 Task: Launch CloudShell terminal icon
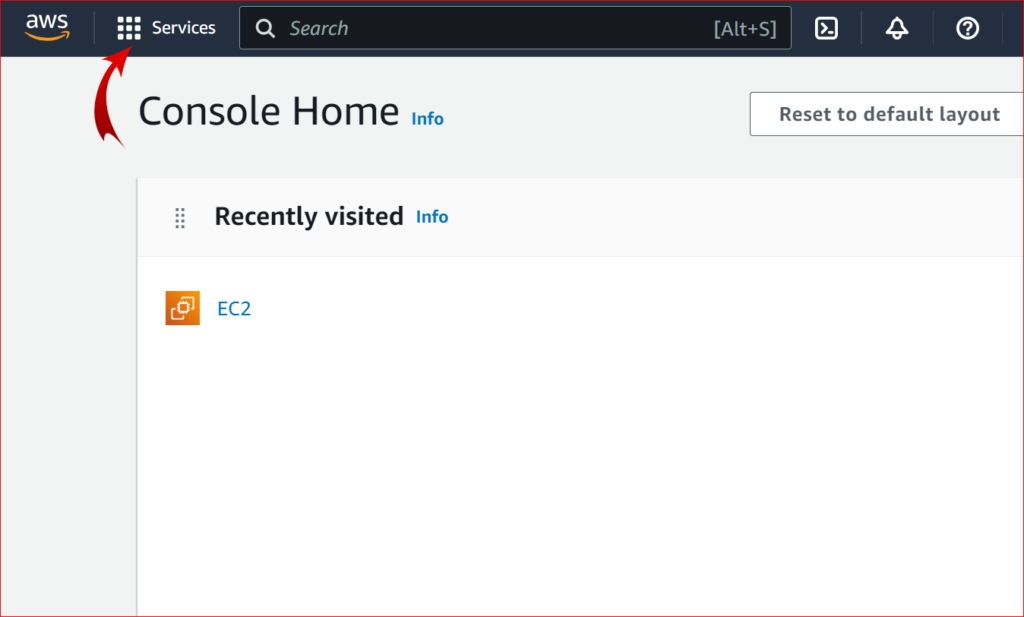click(x=826, y=28)
